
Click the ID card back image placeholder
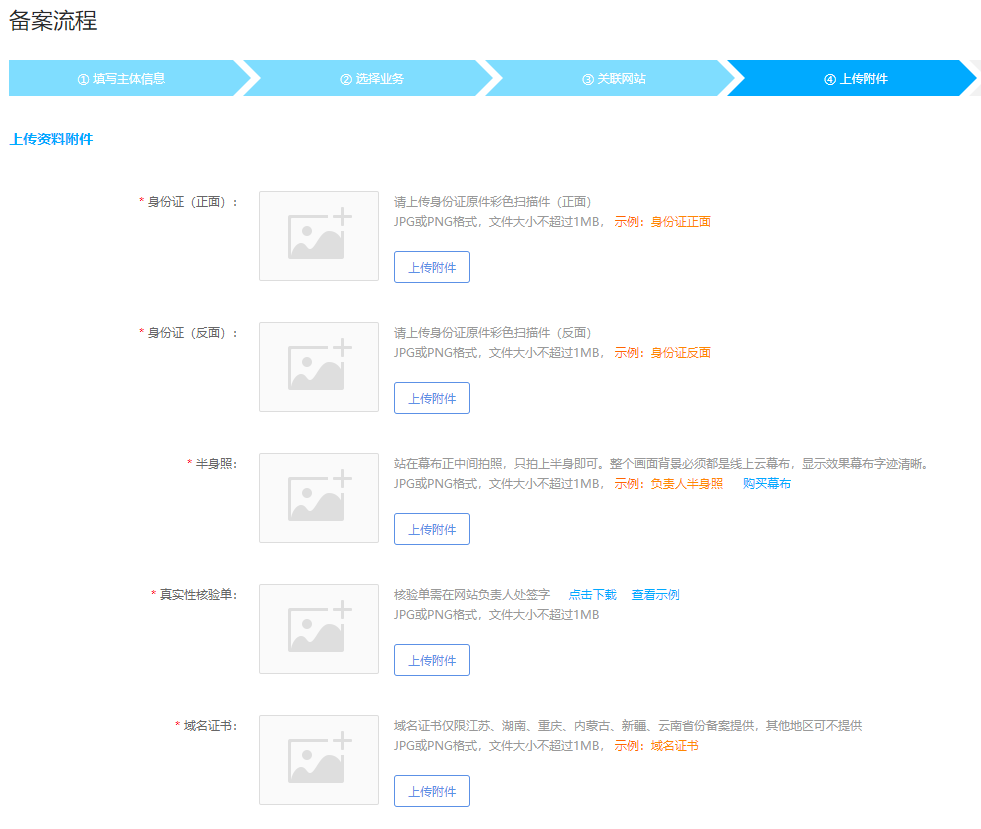(318, 367)
